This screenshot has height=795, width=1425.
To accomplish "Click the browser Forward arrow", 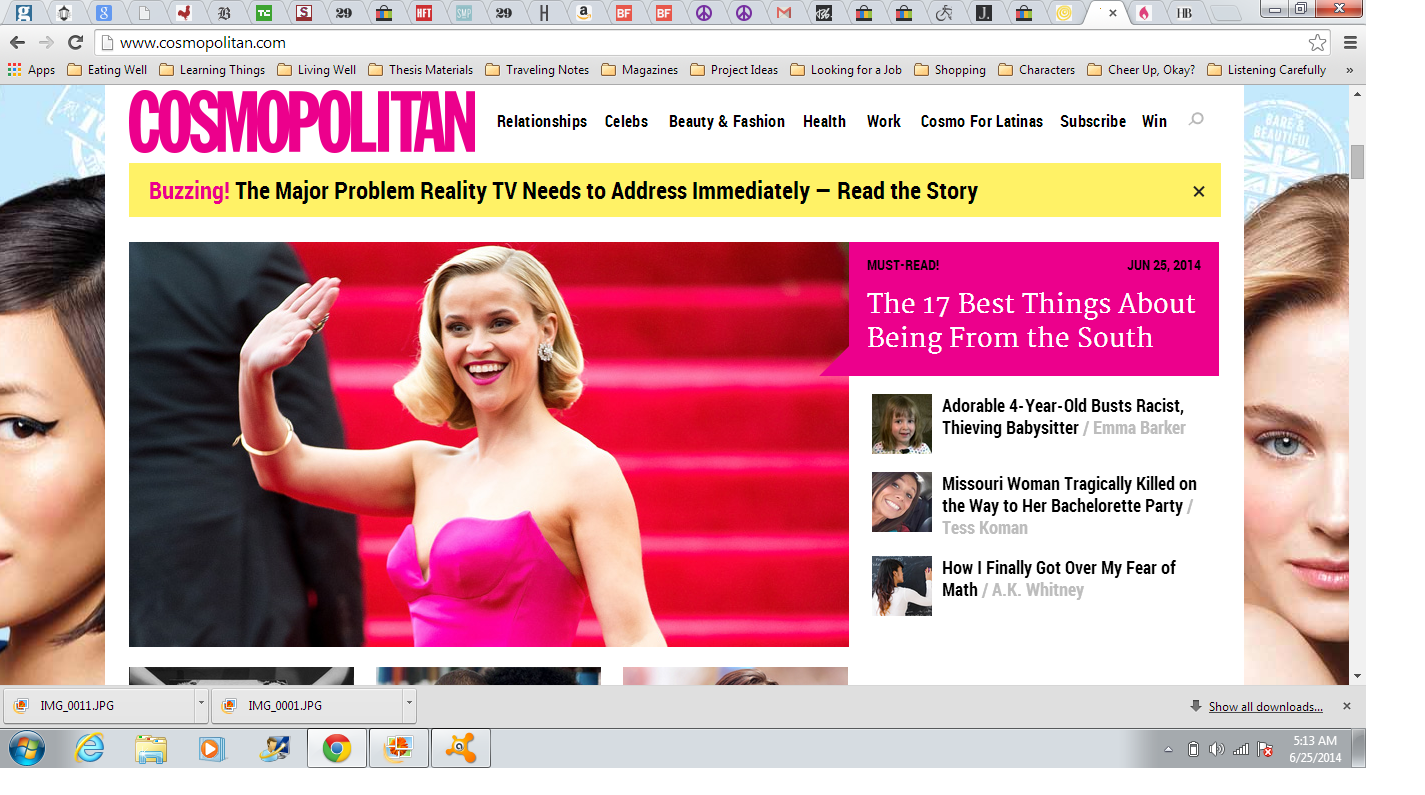I will point(46,42).
